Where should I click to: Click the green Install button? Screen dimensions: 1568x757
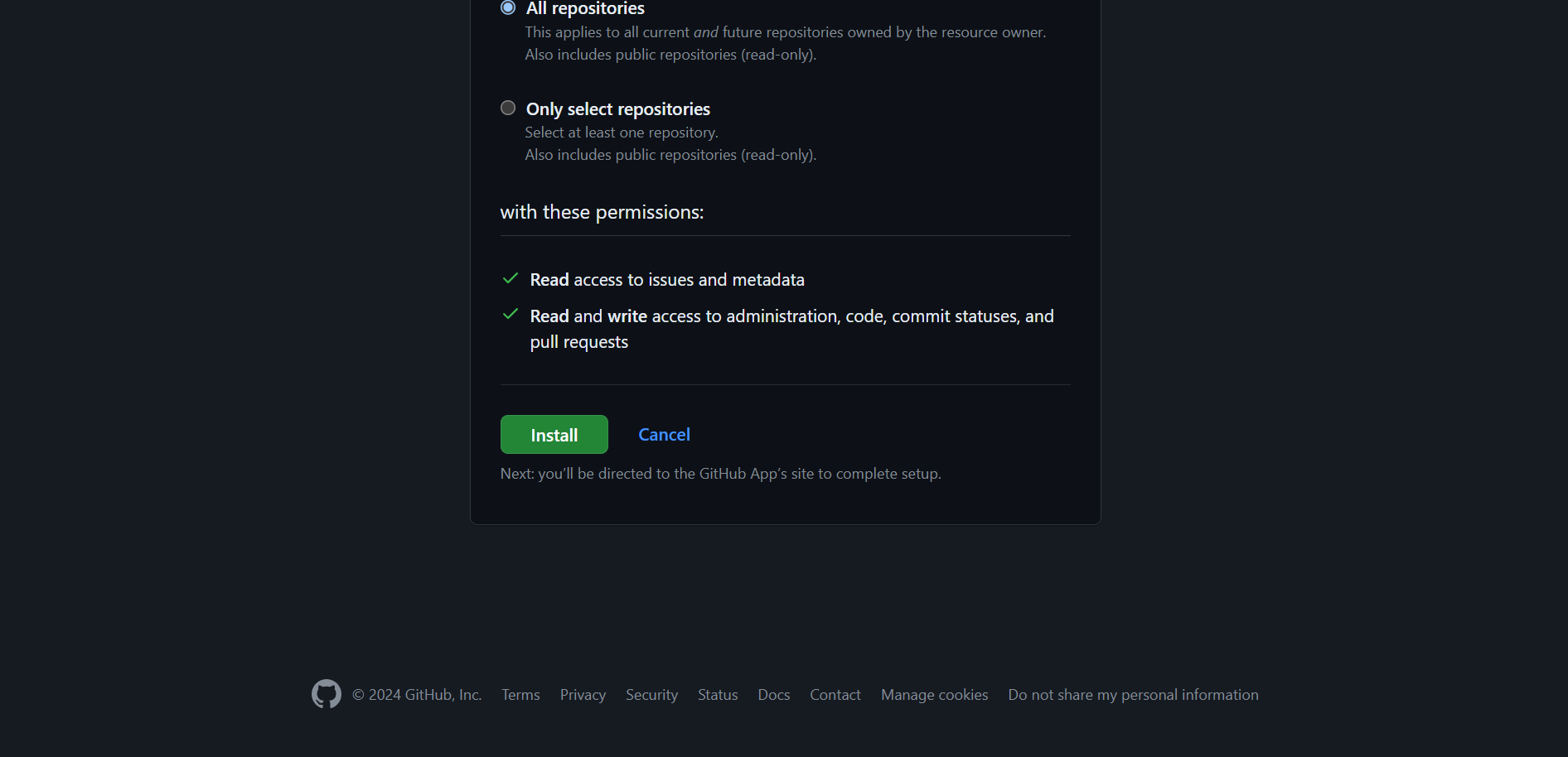pyautogui.click(x=554, y=434)
